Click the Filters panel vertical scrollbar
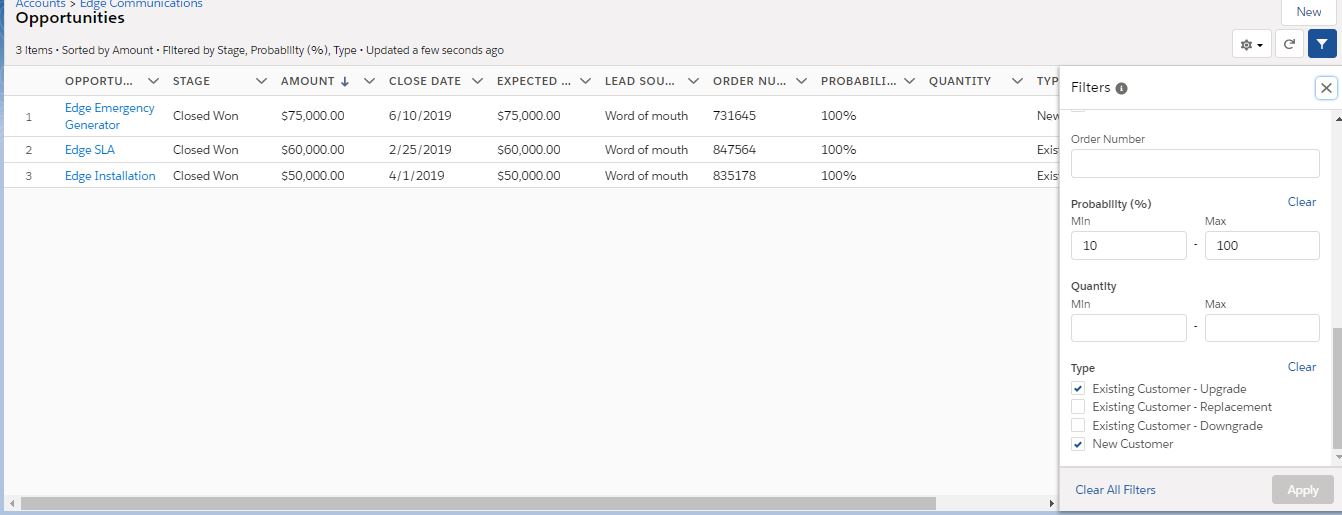The height and width of the screenshot is (515, 1342). (1337, 387)
